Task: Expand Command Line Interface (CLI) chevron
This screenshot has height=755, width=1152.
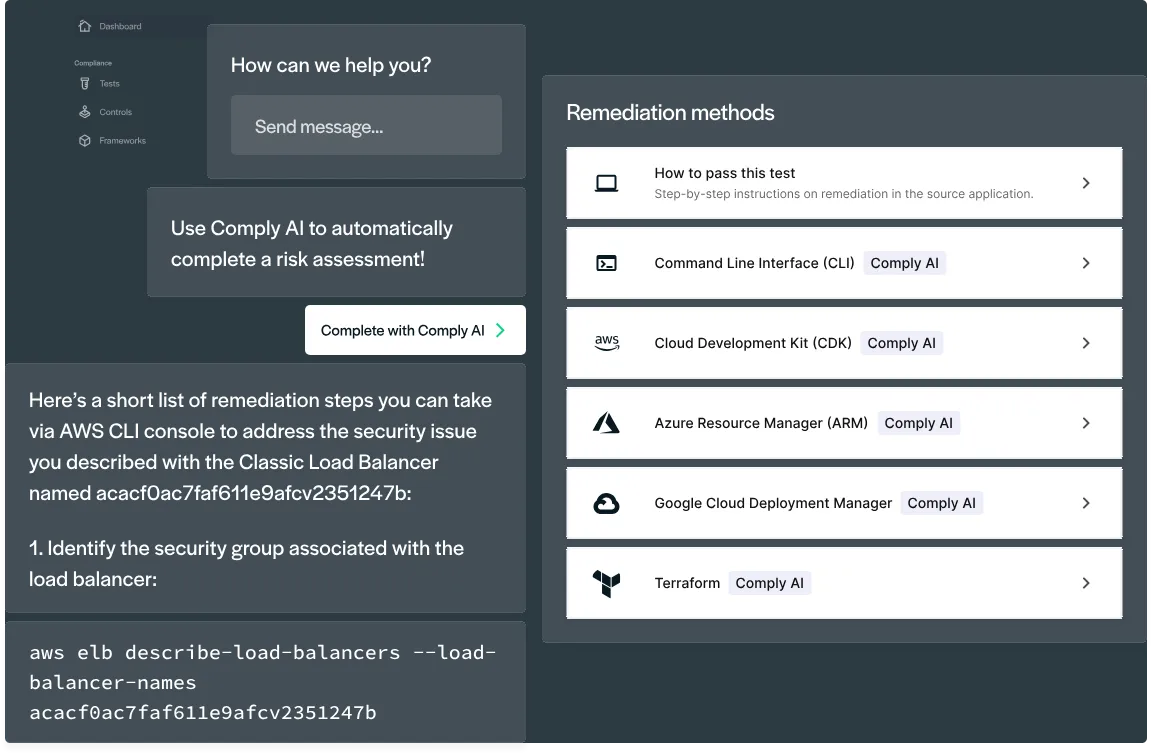Action: click(x=1086, y=263)
